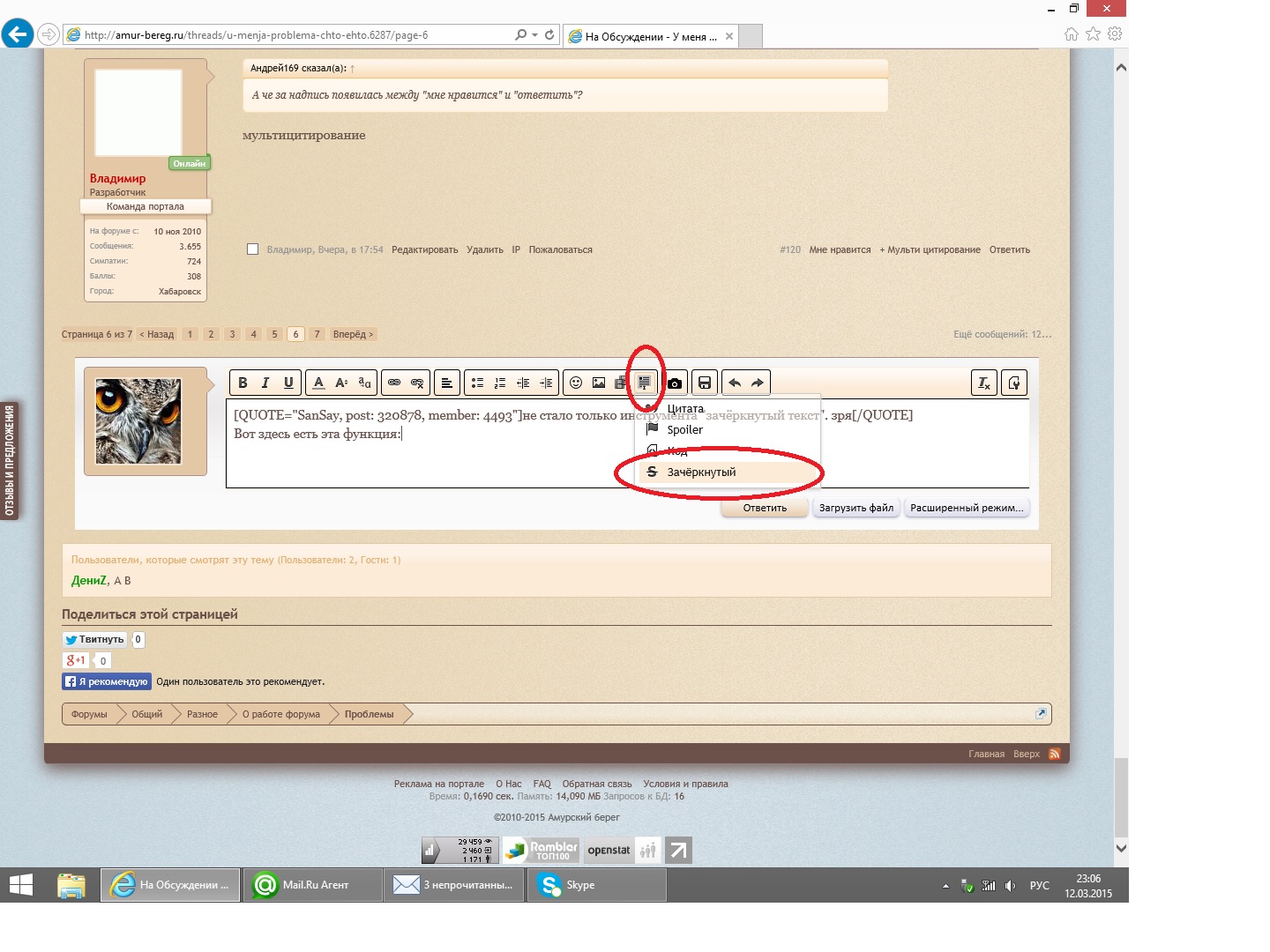Open the Windows Start button
The image size is (1270, 952).
pos(20,884)
